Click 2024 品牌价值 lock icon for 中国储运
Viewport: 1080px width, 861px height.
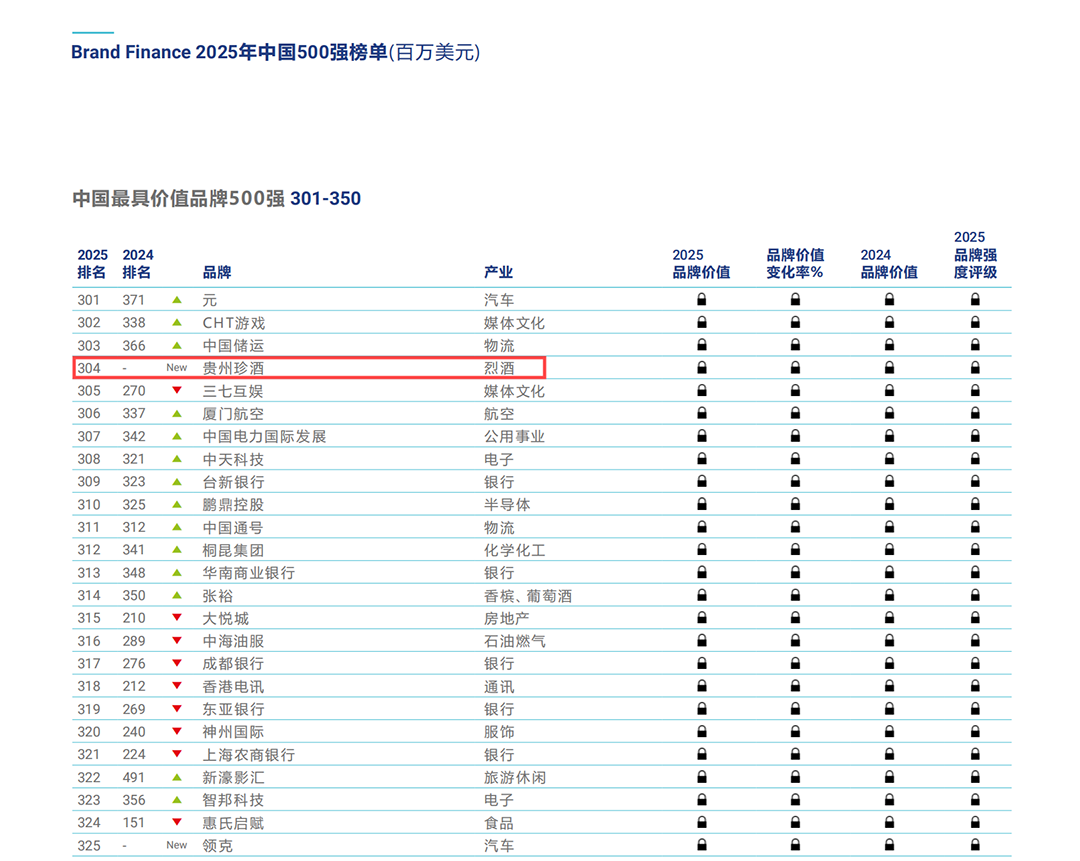click(x=889, y=345)
